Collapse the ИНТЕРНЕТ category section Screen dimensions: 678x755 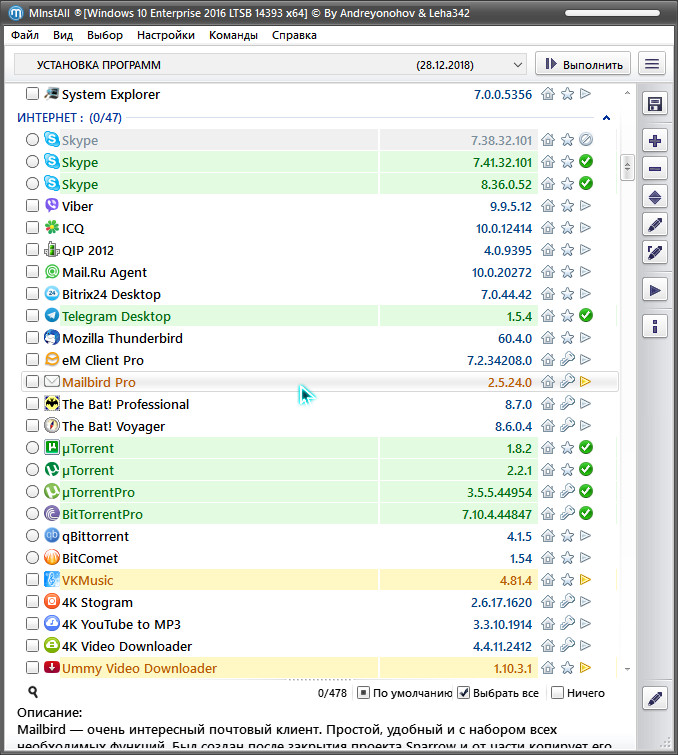coord(606,118)
